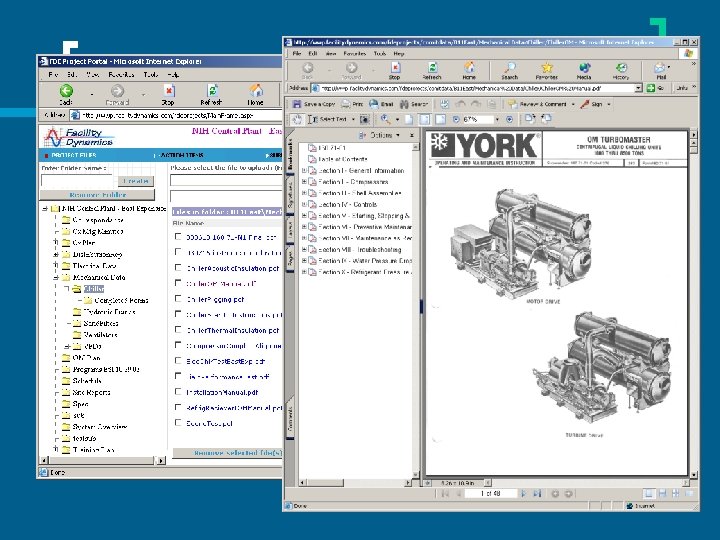Image resolution: width=720 pixels, height=540 pixels.
Task: Click Refresh in FDE Project Portal window
Action: click(211, 95)
